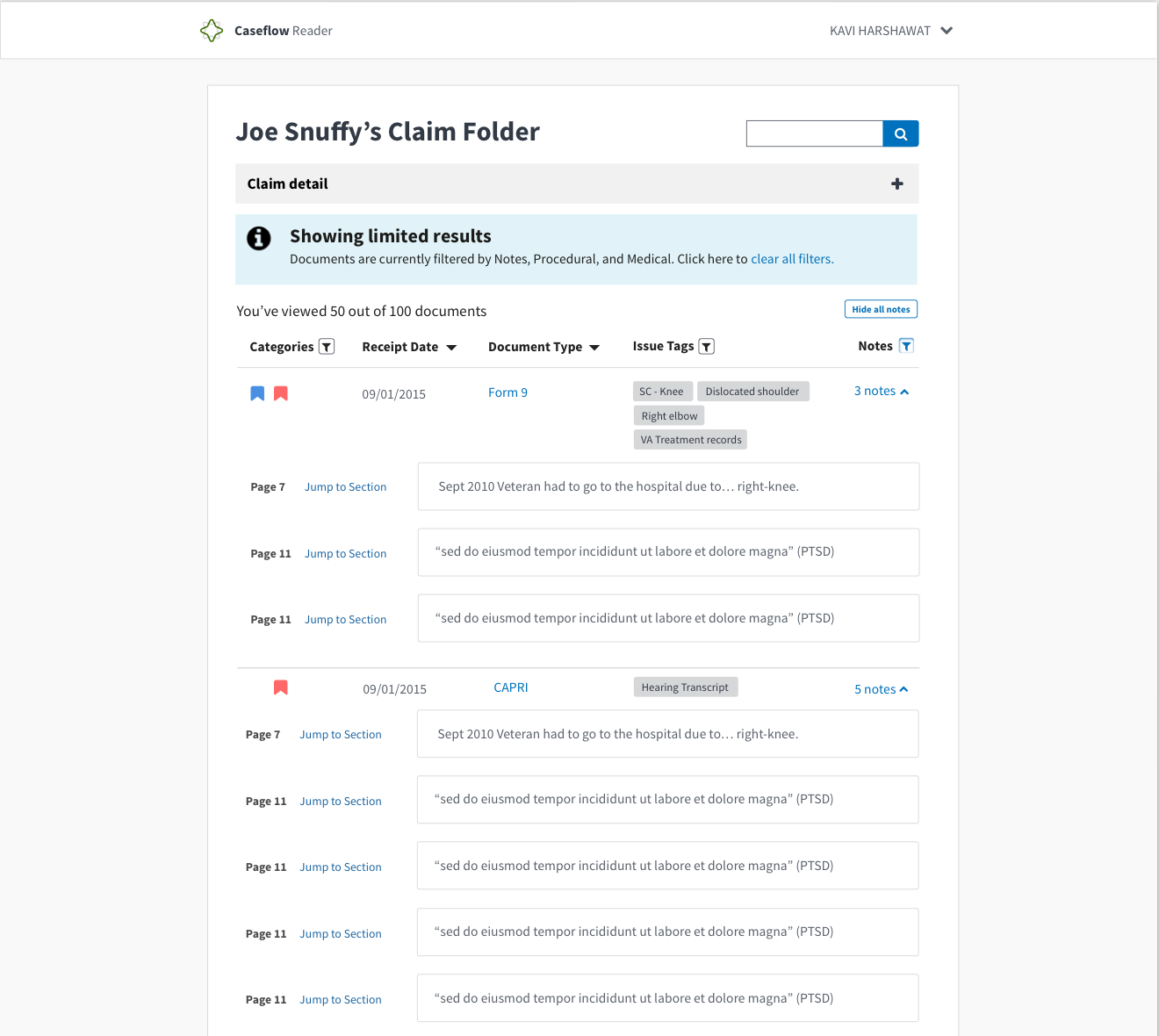Open the Form 9 document
The height and width of the screenshot is (1036, 1159).
[x=508, y=392]
